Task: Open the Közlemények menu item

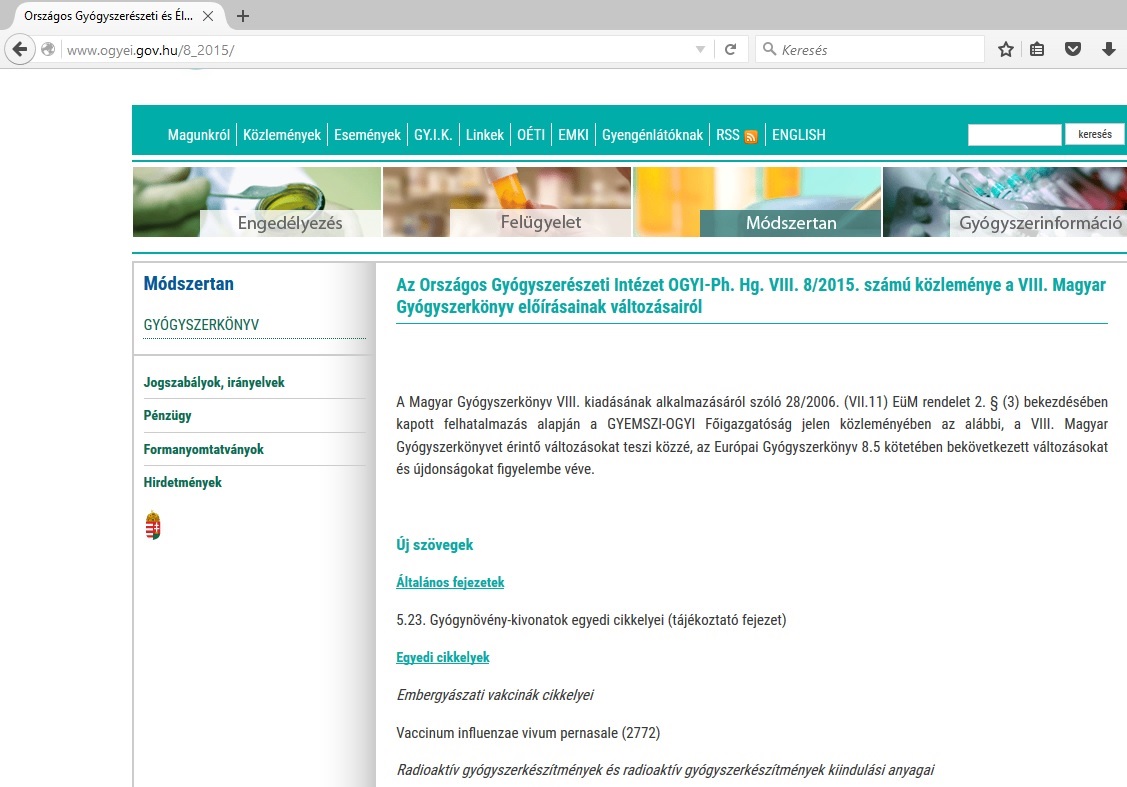Action: click(x=282, y=135)
